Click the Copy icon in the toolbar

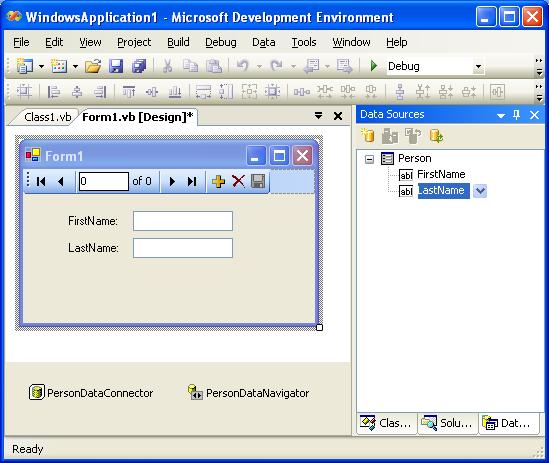click(190, 66)
